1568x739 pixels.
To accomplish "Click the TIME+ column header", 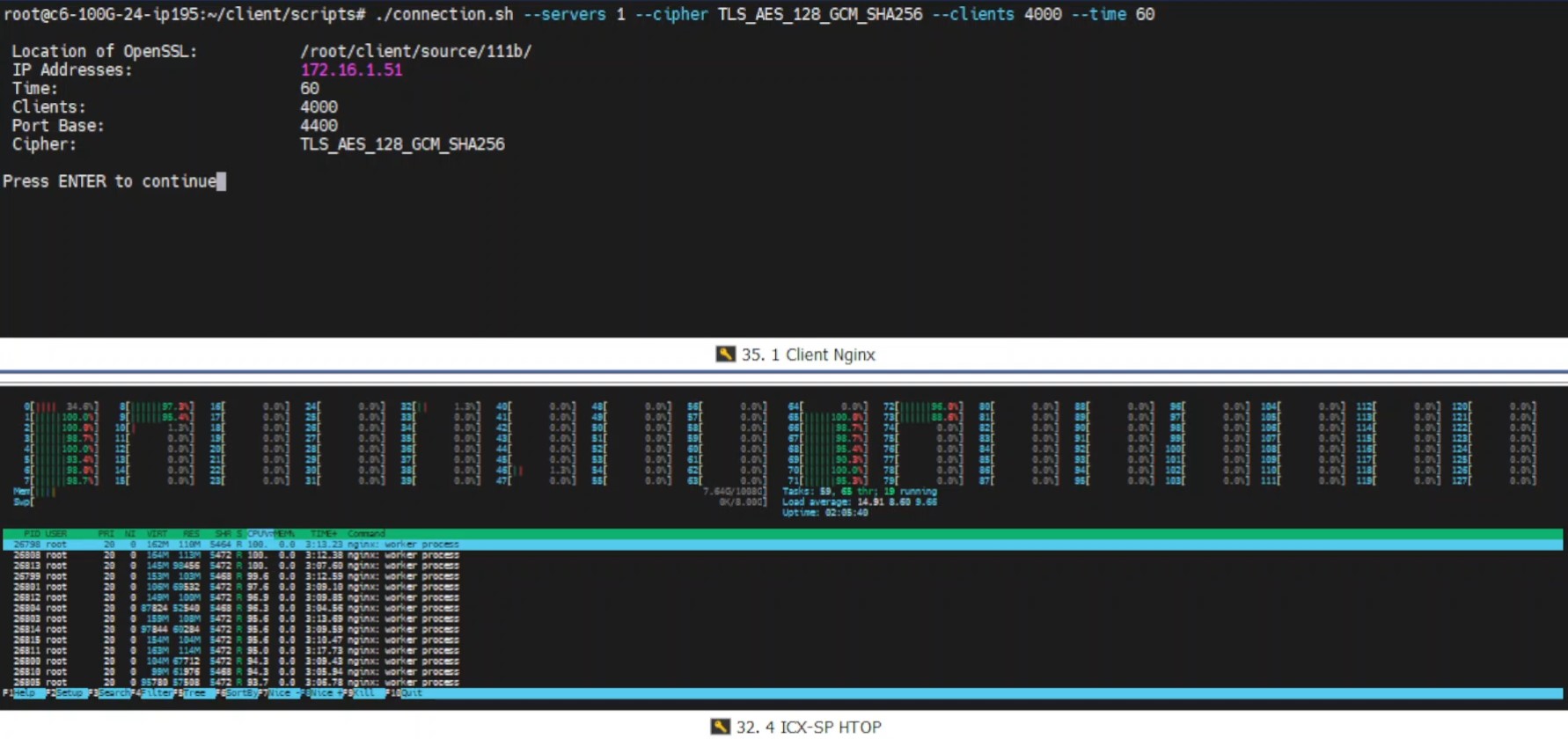I will [323, 534].
